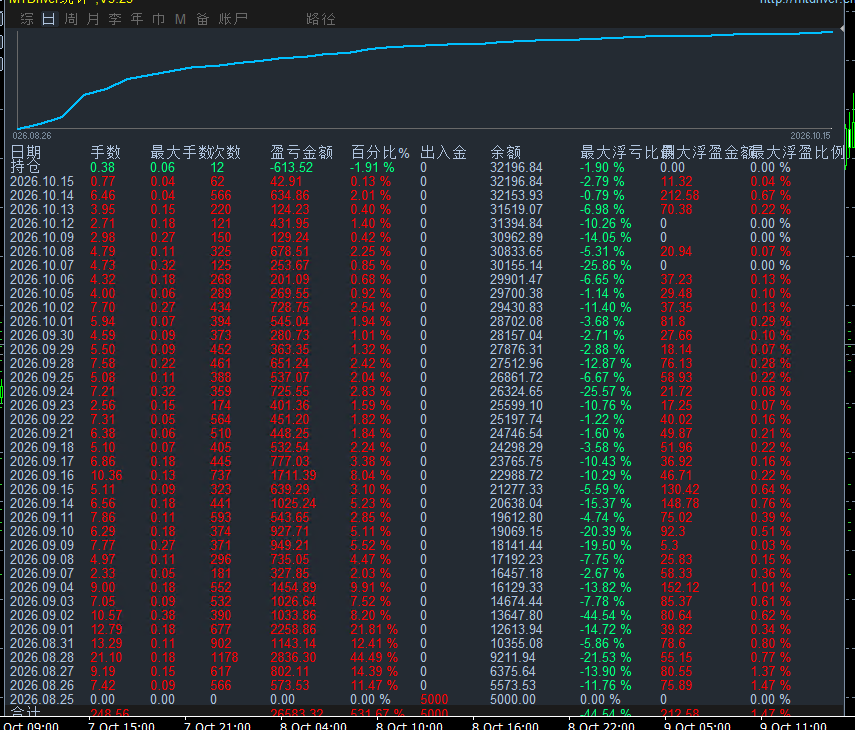This screenshot has width=855, height=730.
Task: Open the 路径 path tab
Action: [x=321, y=20]
